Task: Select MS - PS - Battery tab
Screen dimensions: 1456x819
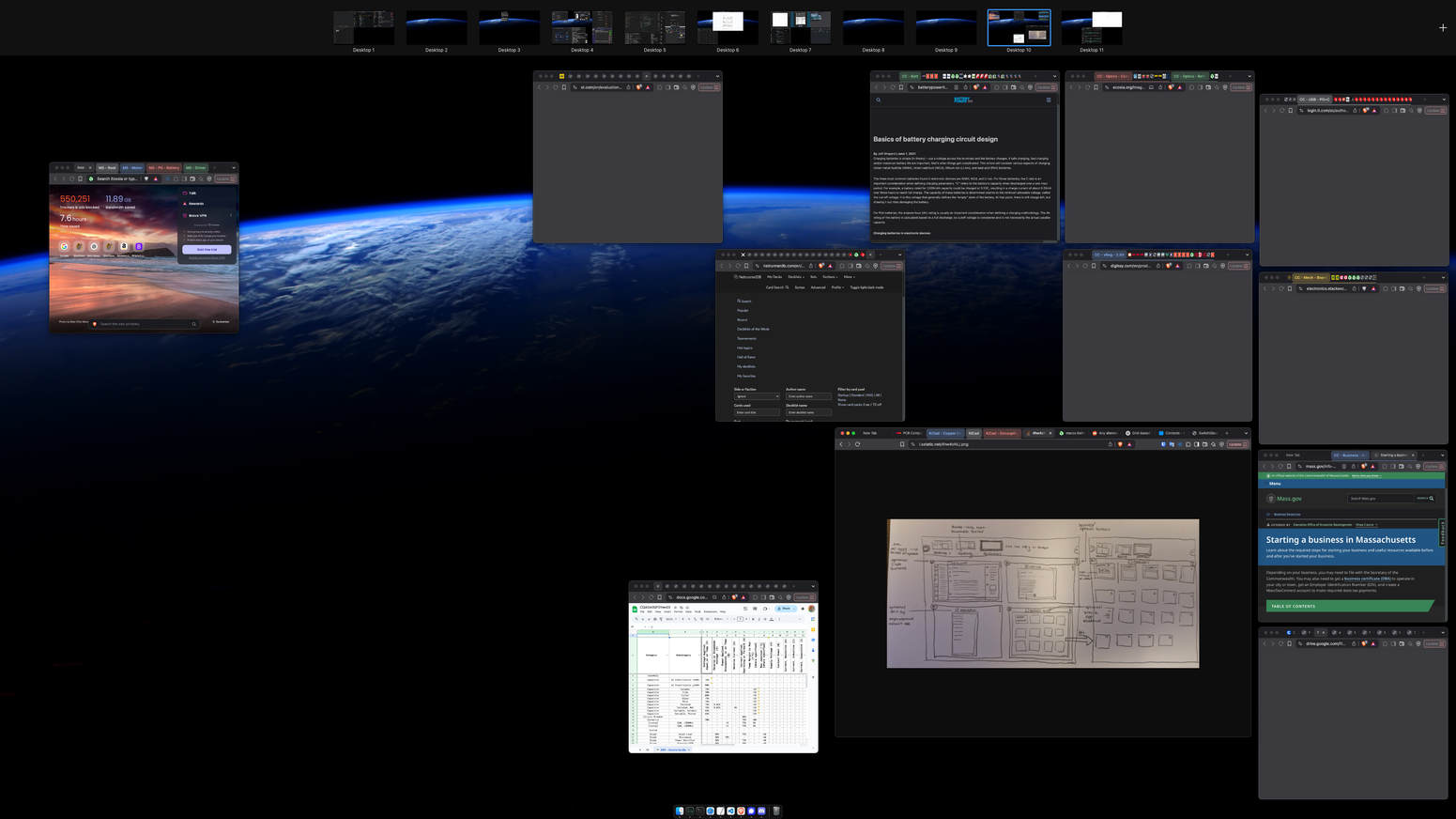Action: click(164, 168)
